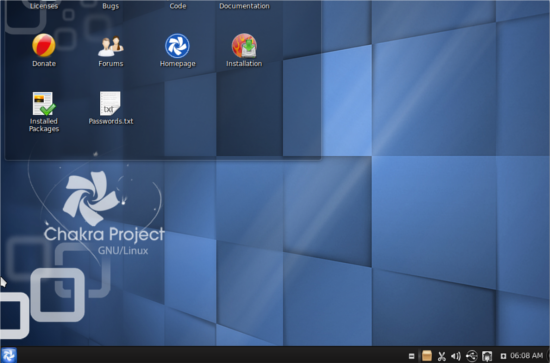Click the Documentation label
Image resolution: width=550 pixels, height=363 pixels.
tap(244, 6)
